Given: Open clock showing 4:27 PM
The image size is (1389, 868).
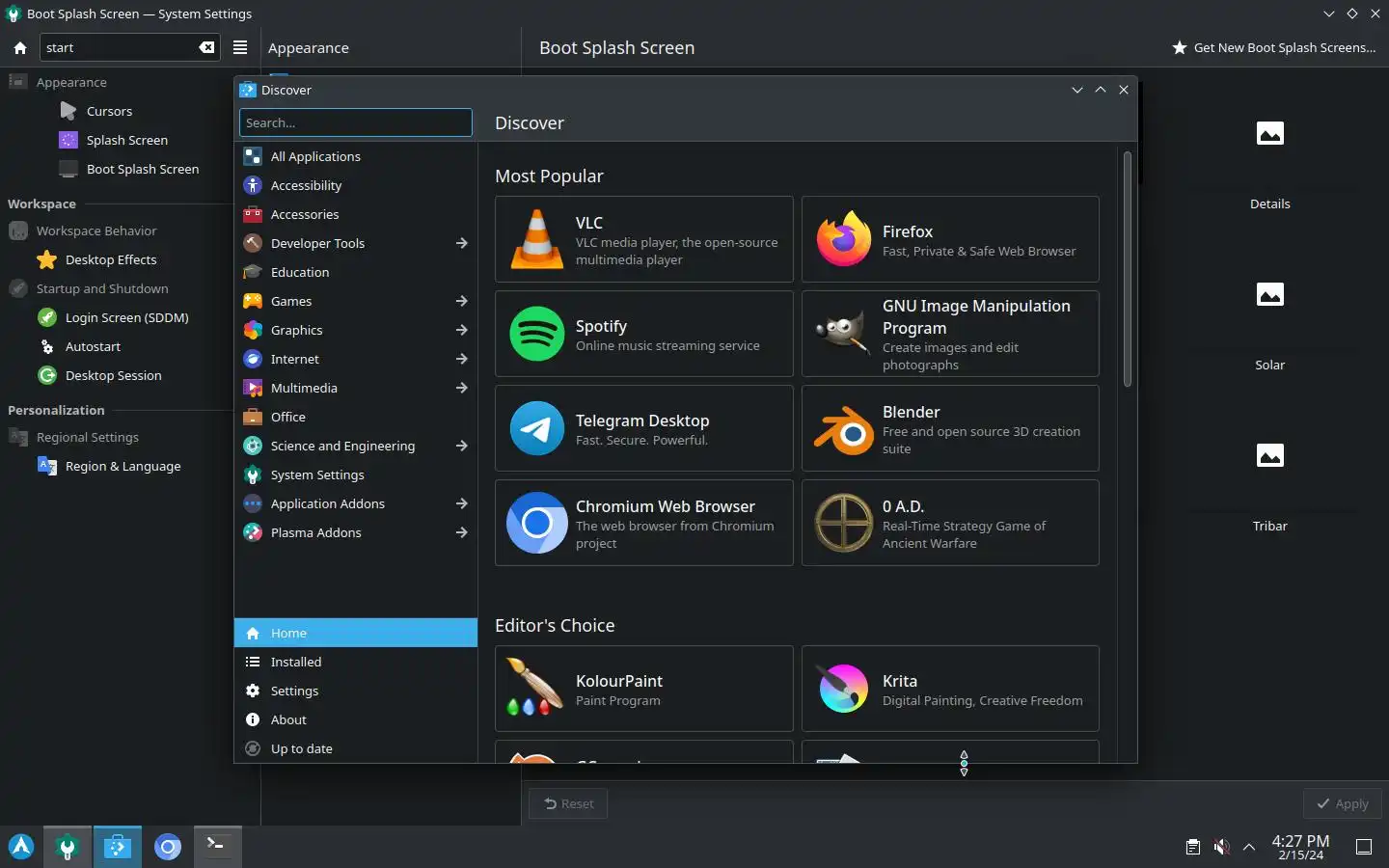Looking at the screenshot, I should [1300, 847].
